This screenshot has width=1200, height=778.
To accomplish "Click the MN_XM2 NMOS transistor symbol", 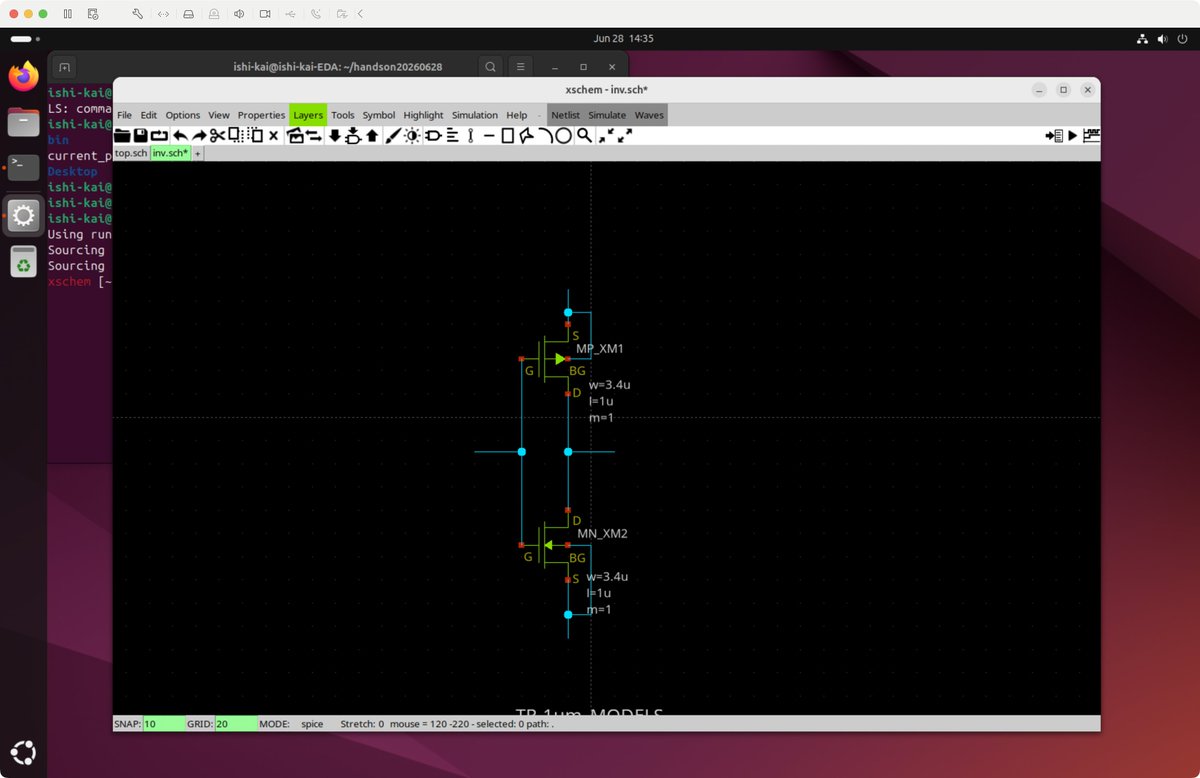I will (x=548, y=545).
